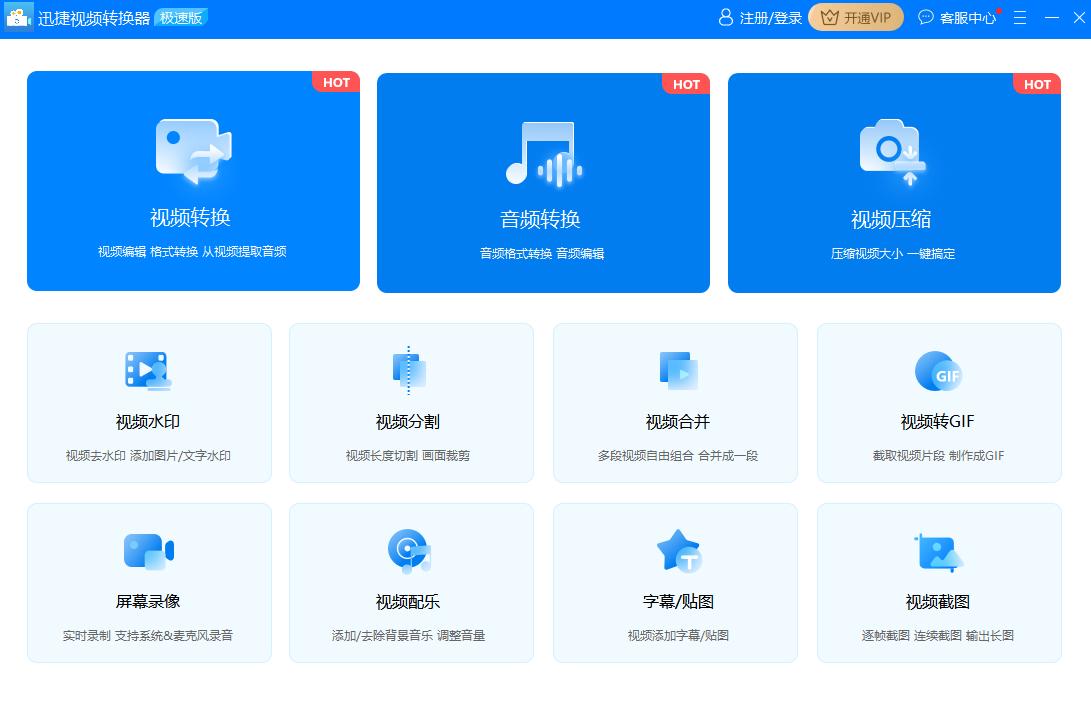The height and width of the screenshot is (725, 1091).
Task: Open the 视频转换 video conversion tool
Action: pyautogui.click(x=193, y=180)
